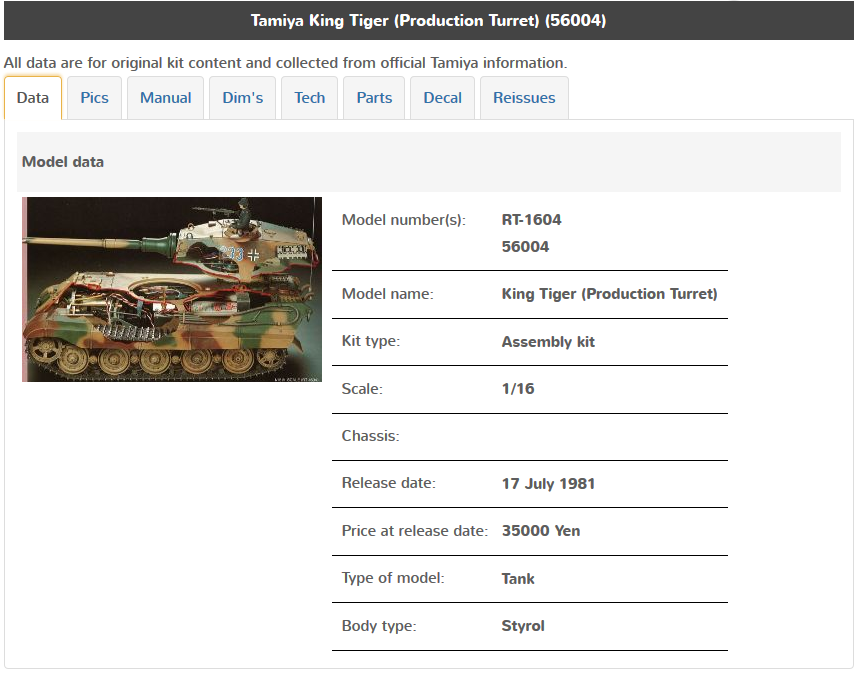This screenshot has height=690, width=866.
Task: Click the Release date: label
Action: click(x=389, y=483)
